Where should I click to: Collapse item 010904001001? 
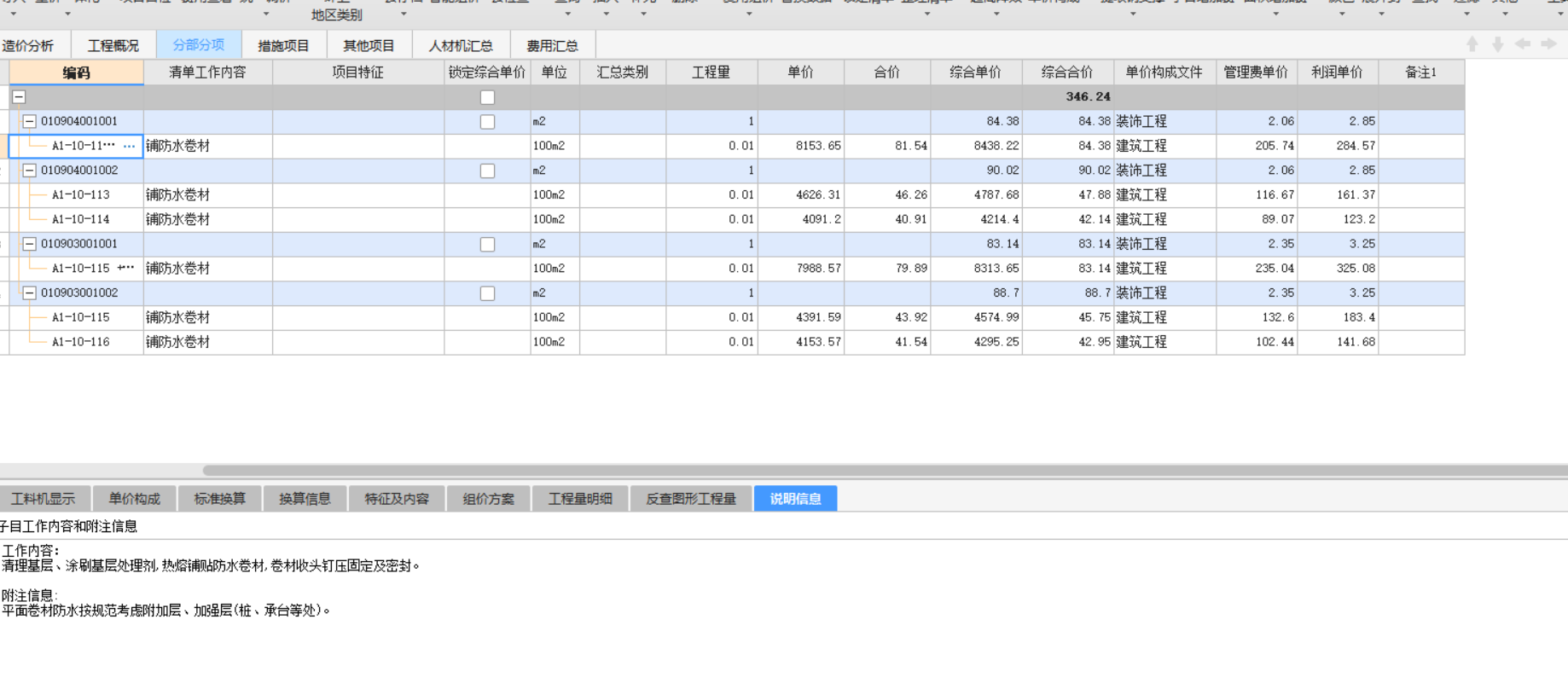(30, 122)
